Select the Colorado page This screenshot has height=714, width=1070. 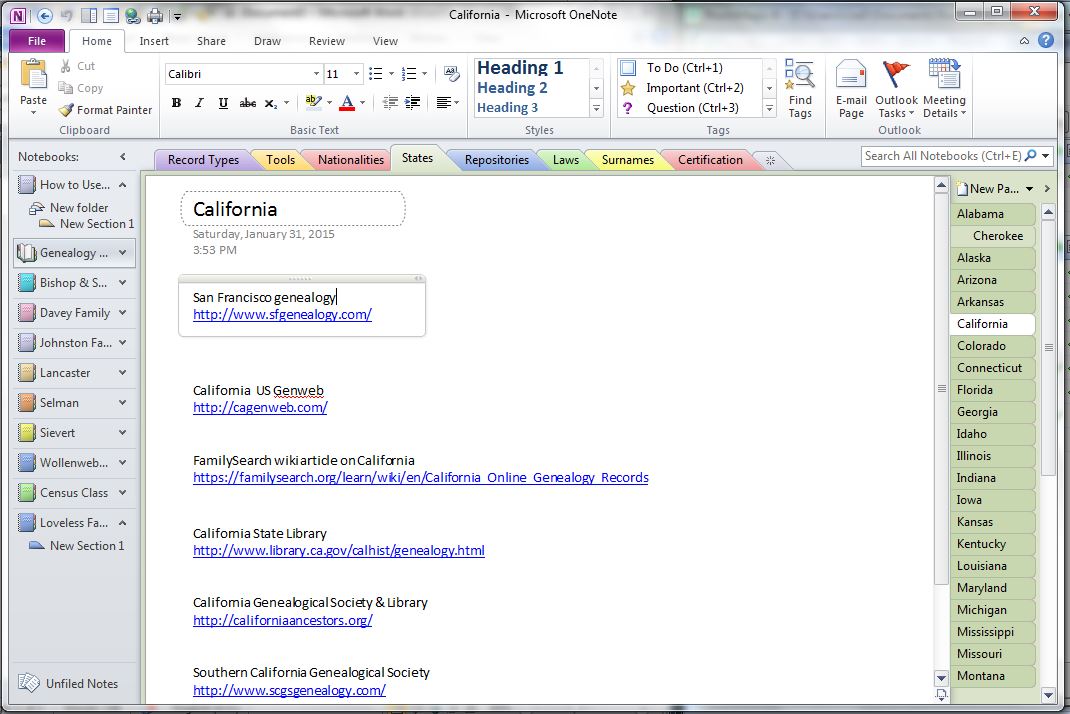coord(992,346)
